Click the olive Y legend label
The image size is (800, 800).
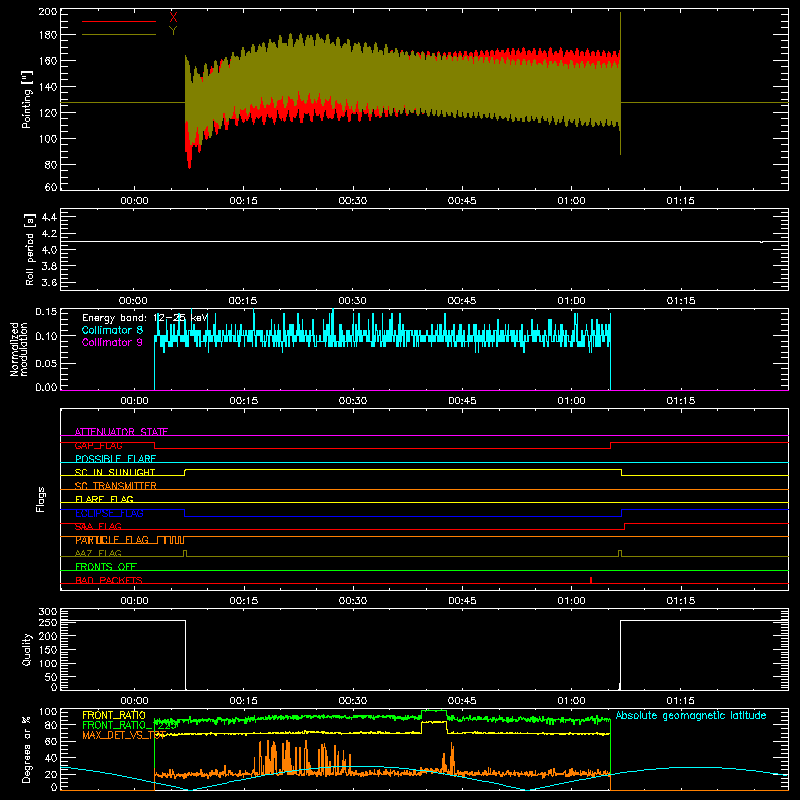(173, 31)
